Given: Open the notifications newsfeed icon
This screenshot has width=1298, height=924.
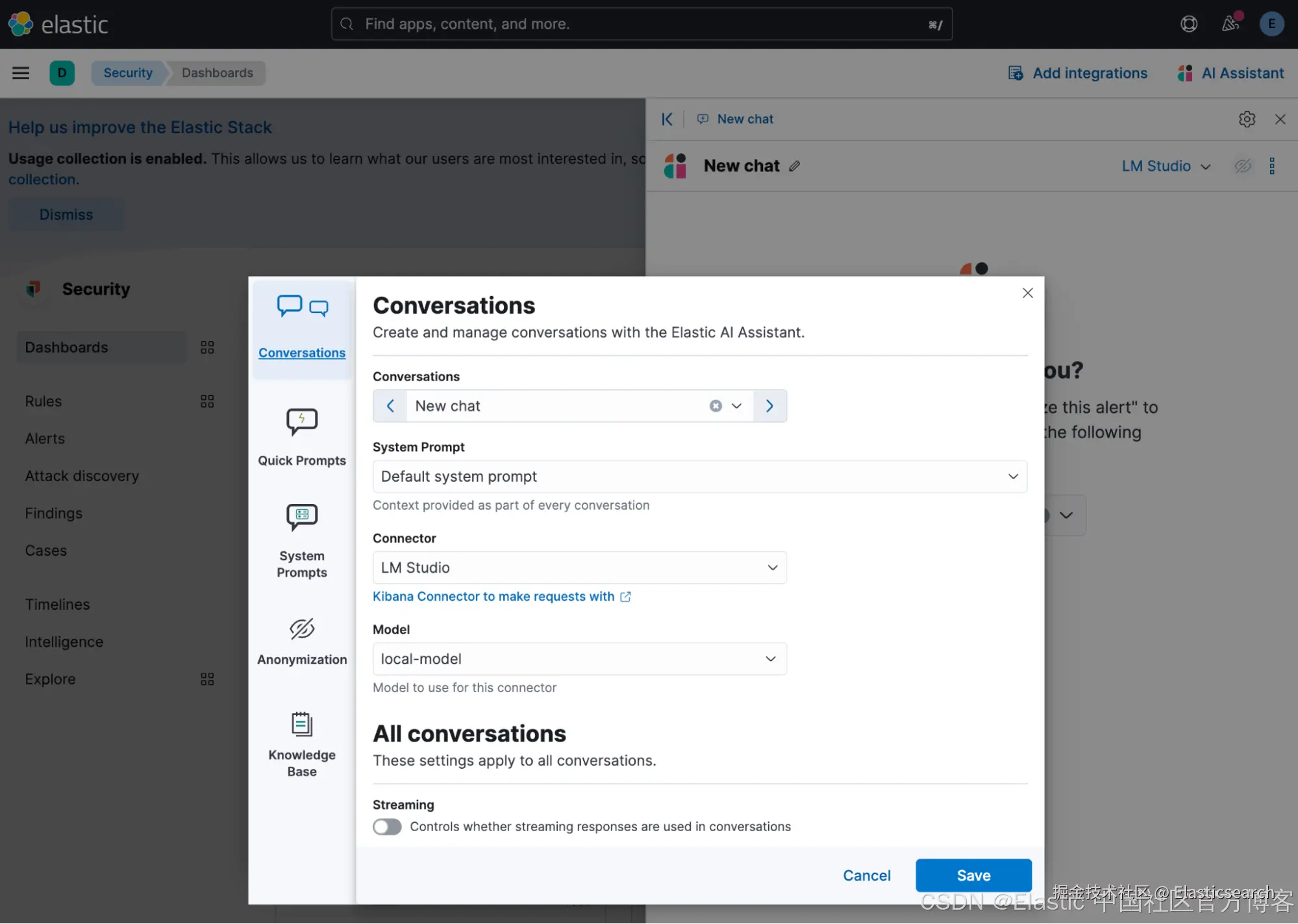Looking at the screenshot, I should (1230, 24).
